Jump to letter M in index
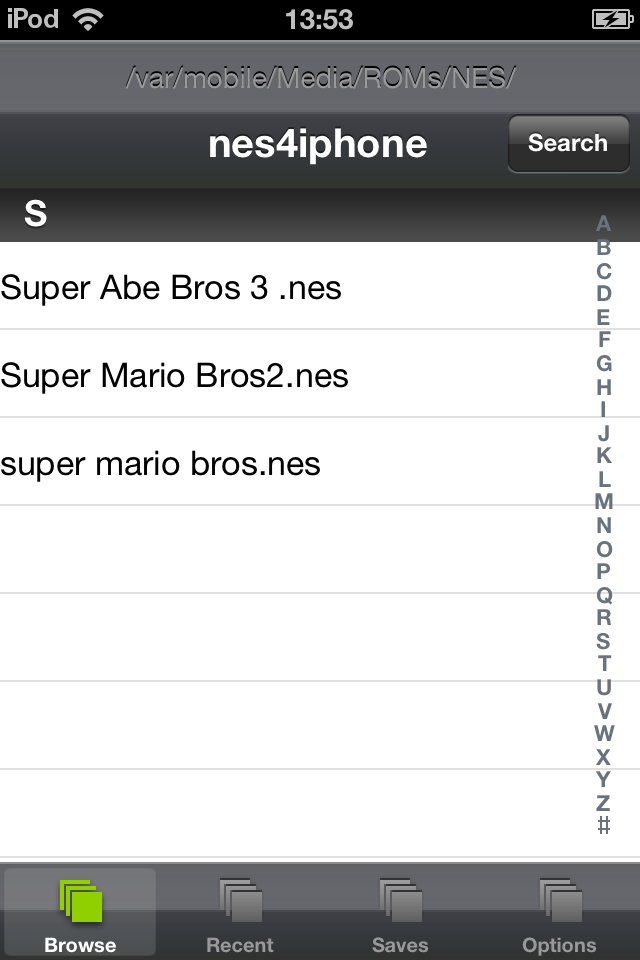Screen dimensions: 640x960 (x=603, y=502)
